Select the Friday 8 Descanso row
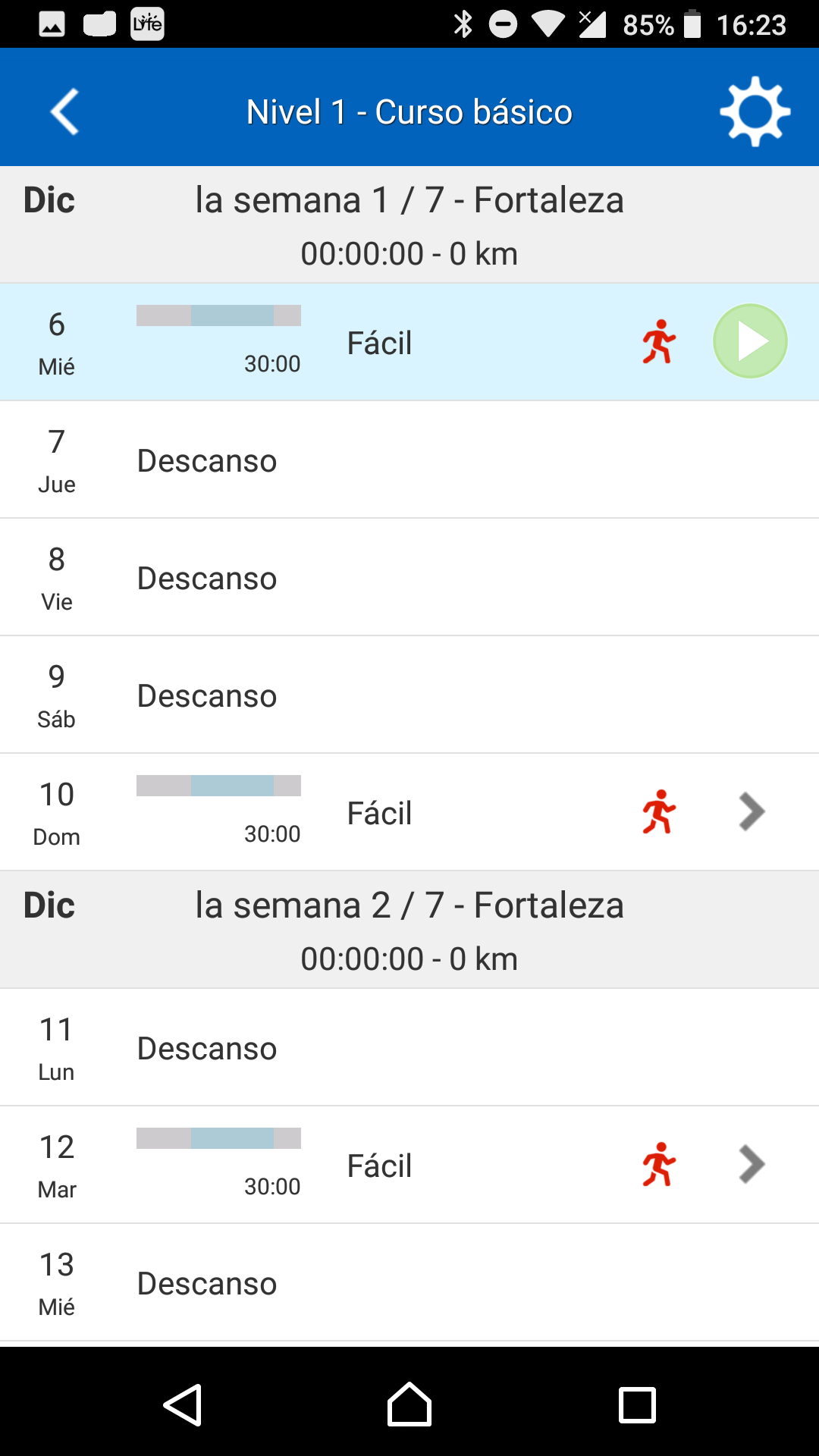819x1456 pixels. 409,578
